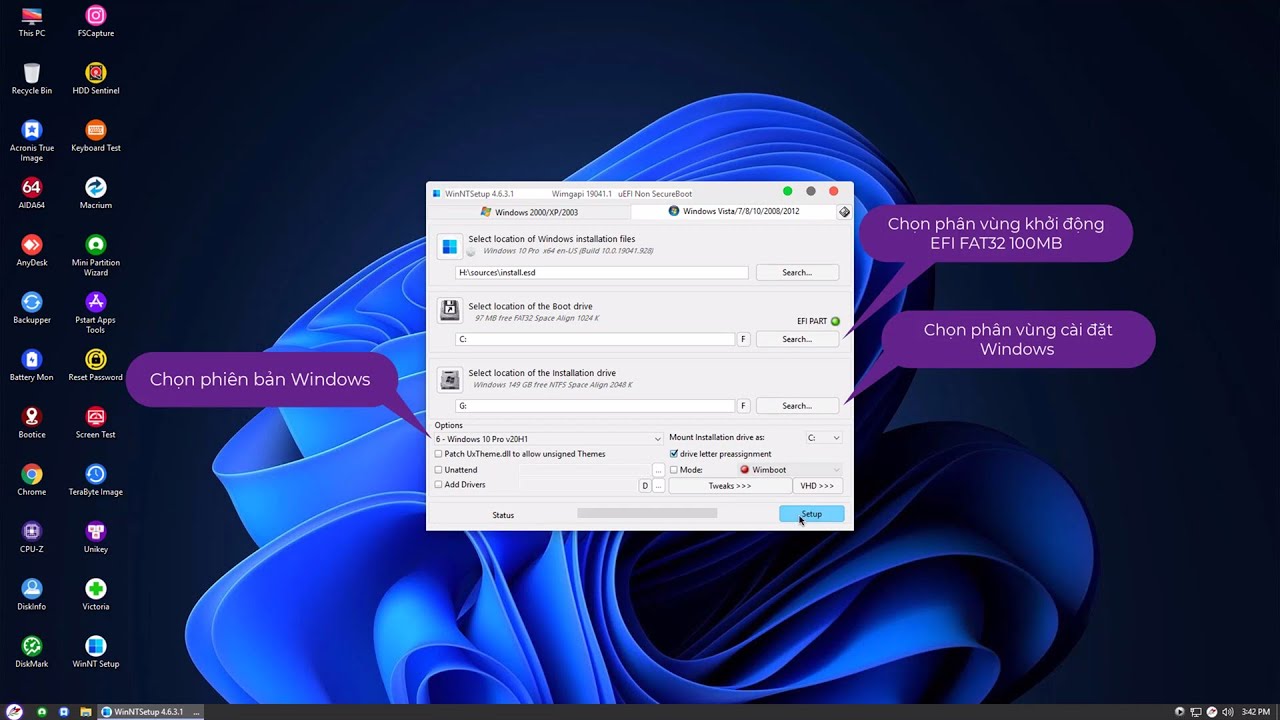The height and width of the screenshot is (720, 1280).
Task: Click the Recycle Bin desktop icon
Action: coord(32,78)
